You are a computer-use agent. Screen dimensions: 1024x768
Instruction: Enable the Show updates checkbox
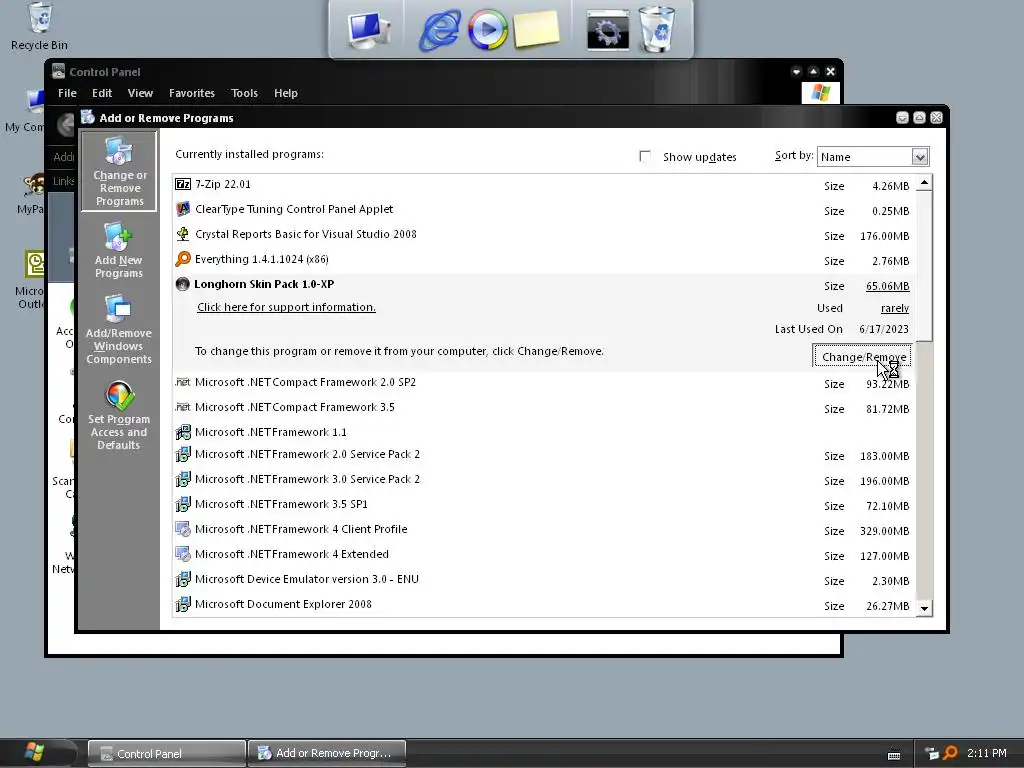click(x=645, y=156)
